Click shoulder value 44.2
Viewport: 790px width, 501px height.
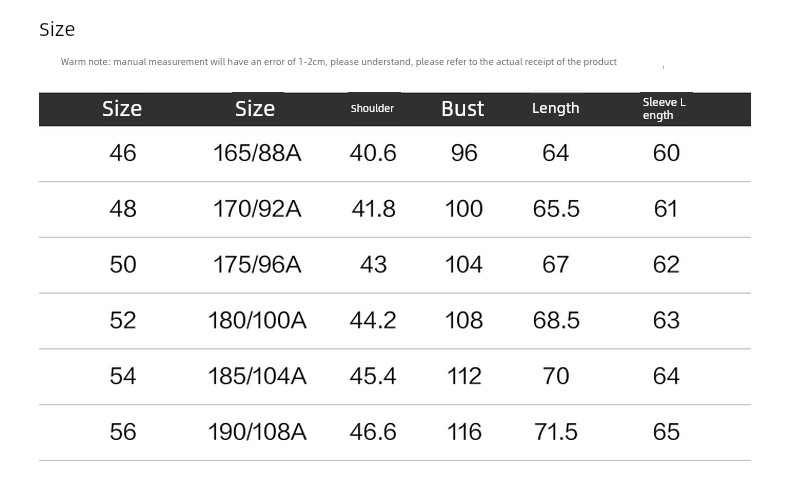[373, 320]
